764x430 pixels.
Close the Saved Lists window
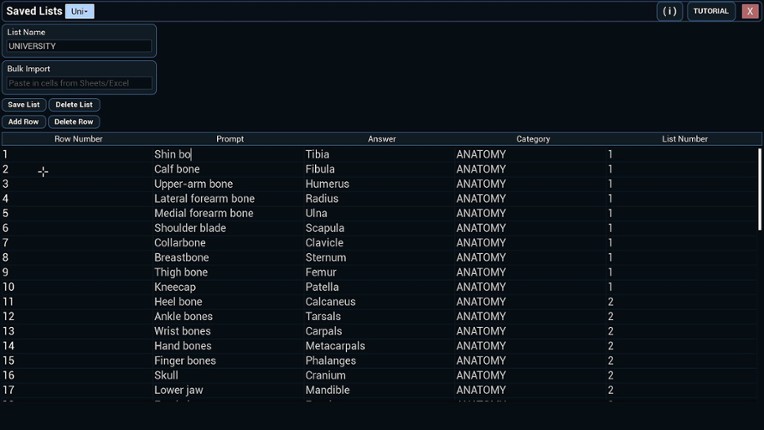pyautogui.click(x=750, y=11)
